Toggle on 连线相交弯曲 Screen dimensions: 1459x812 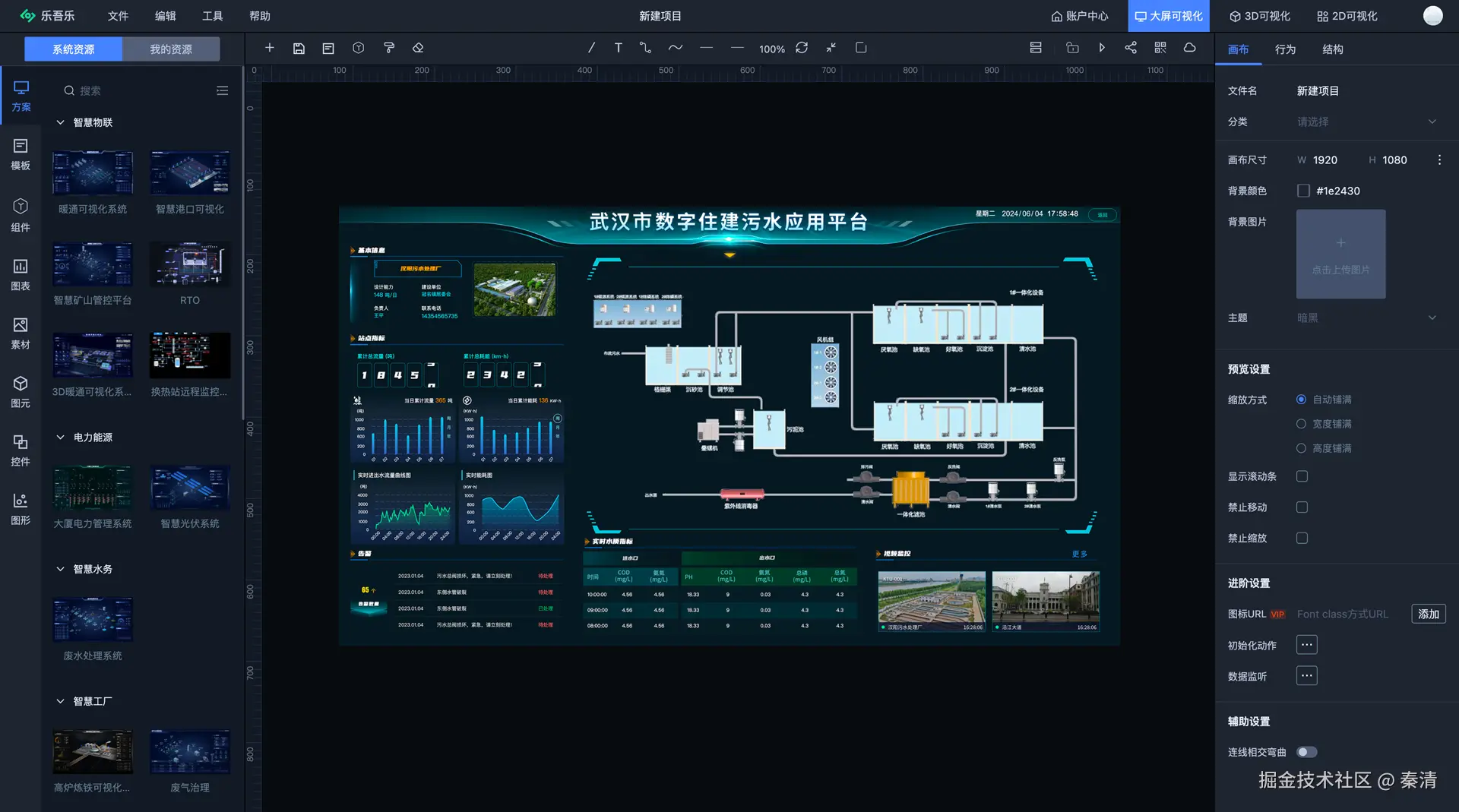pos(1306,751)
